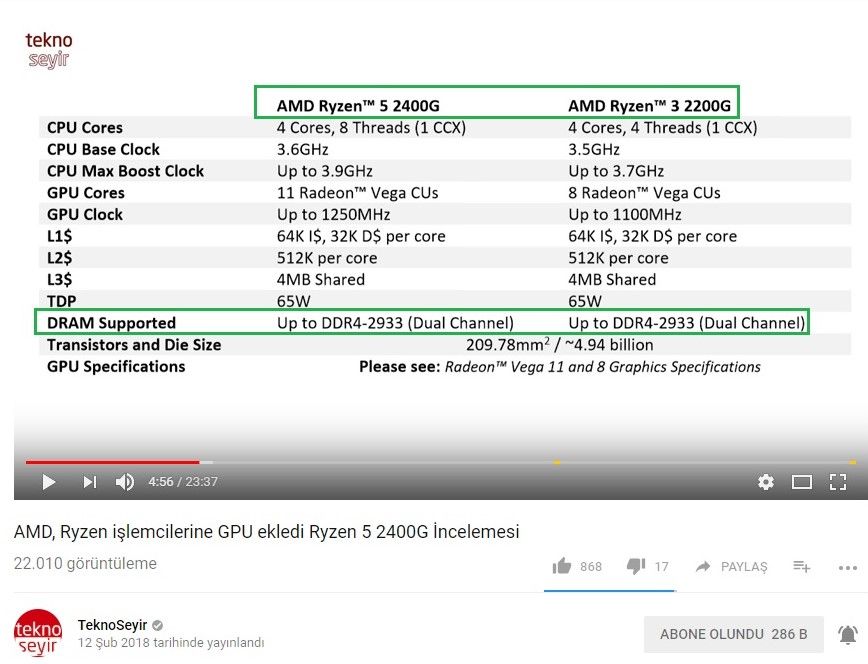
Task: Click the 12 Şub 2018 publish date
Action: click(171, 642)
